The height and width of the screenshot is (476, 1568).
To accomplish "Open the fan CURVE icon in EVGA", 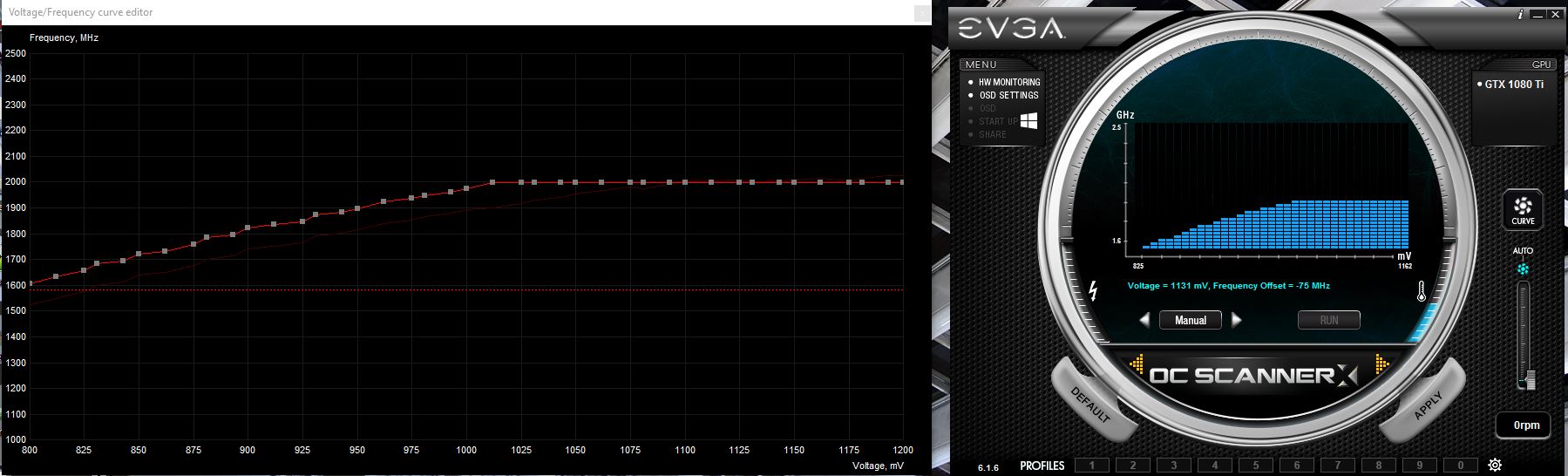I will (x=1523, y=209).
